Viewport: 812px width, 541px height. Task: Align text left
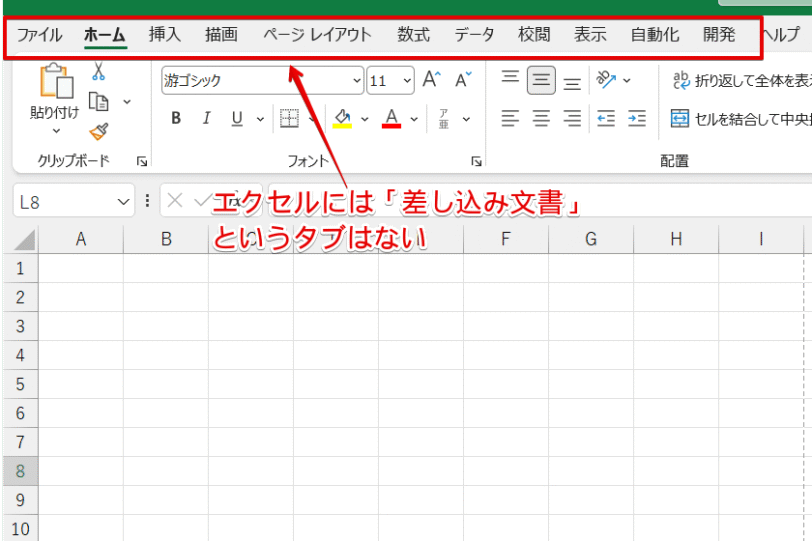click(510, 119)
